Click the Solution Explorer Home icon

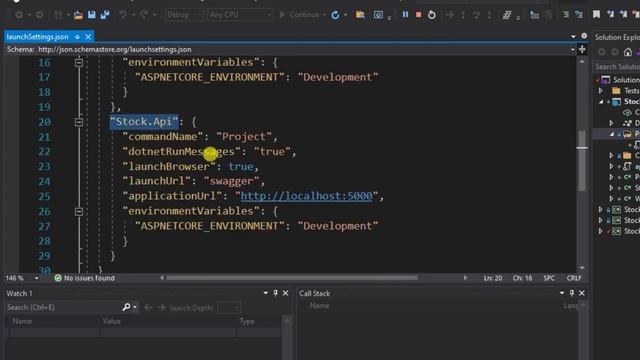(x=628, y=52)
